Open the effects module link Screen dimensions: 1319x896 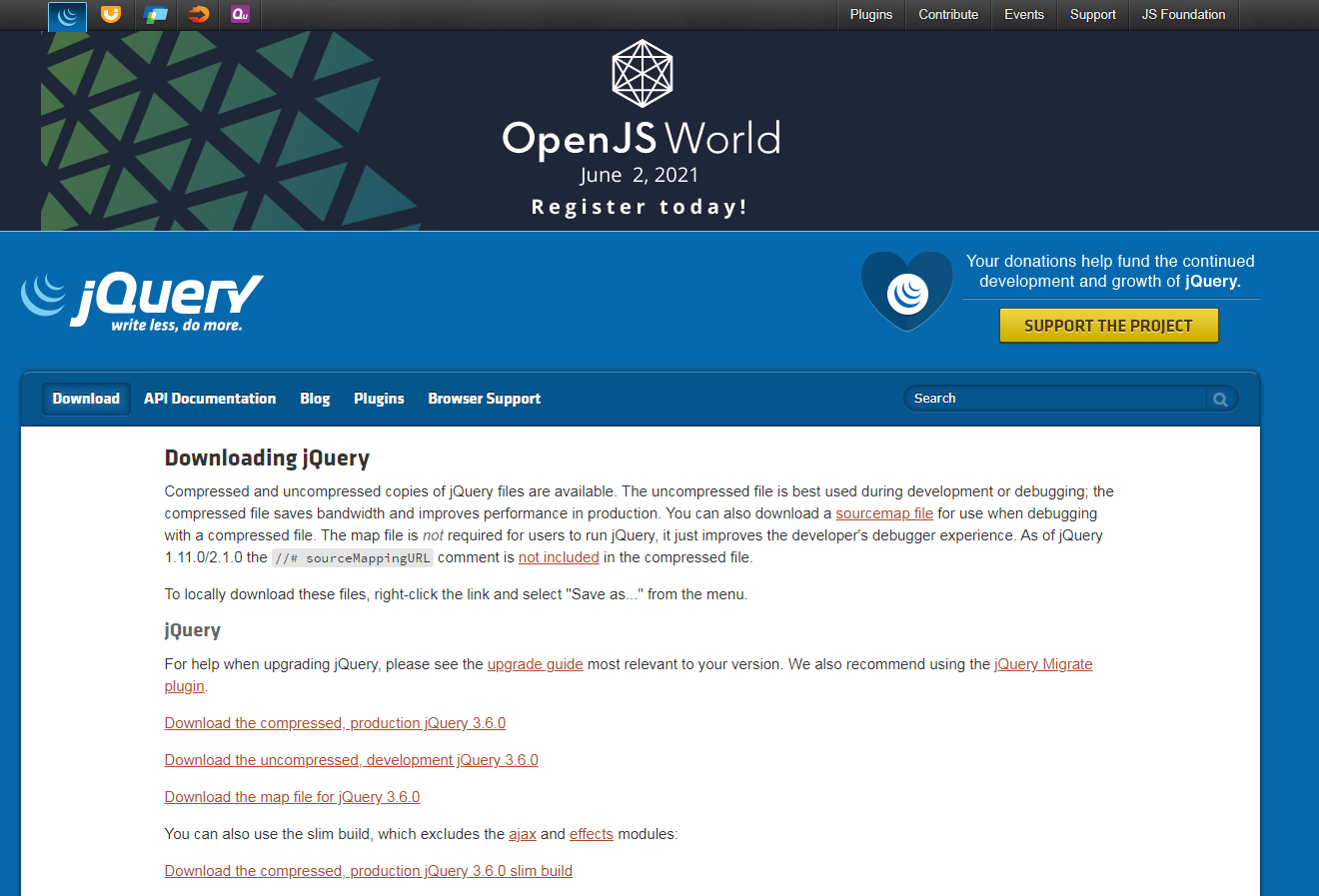[592, 834]
